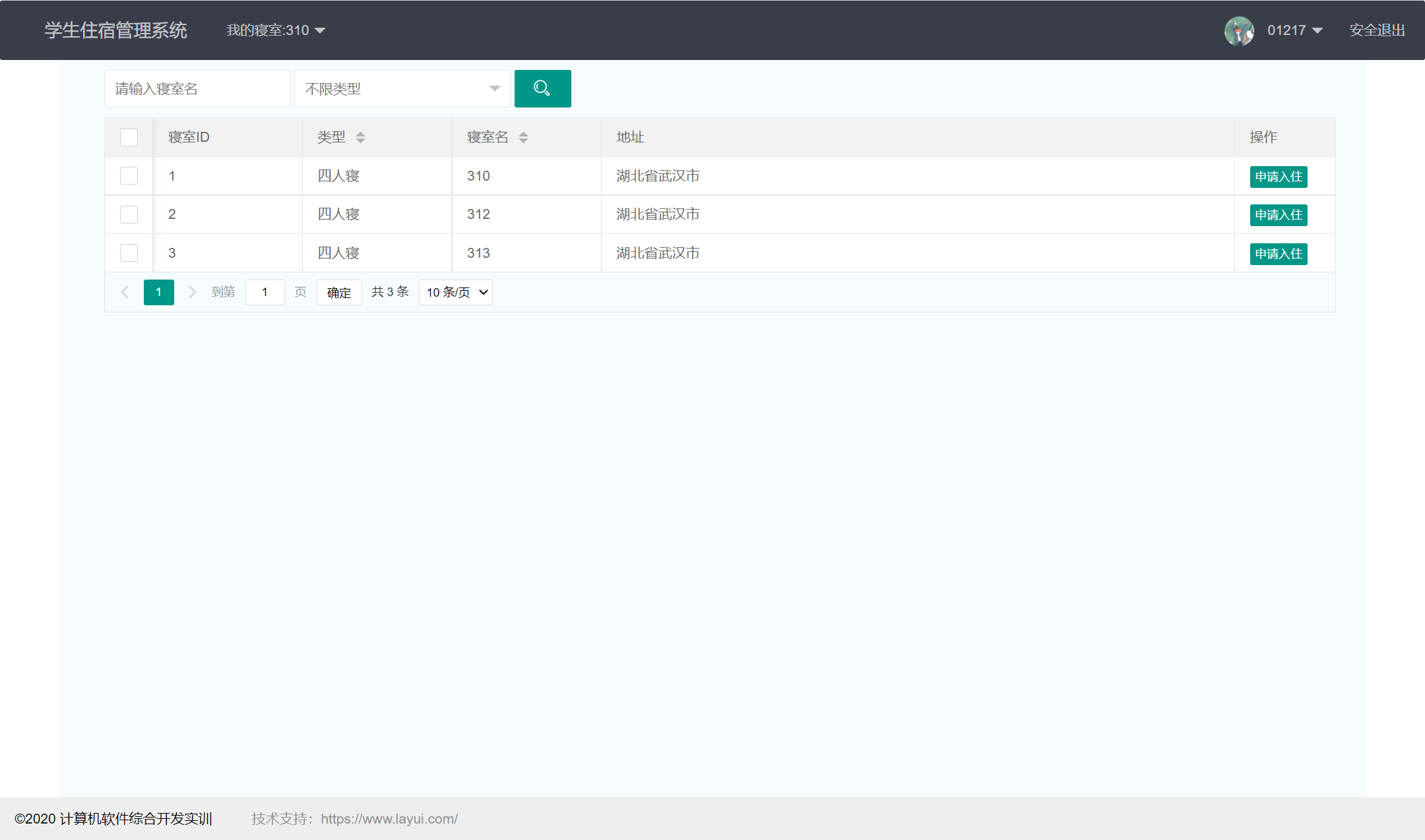This screenshot has height=840, width=1425.
Task: Focus the 请输入寝室名 search field
Action: tap(197, 88)
